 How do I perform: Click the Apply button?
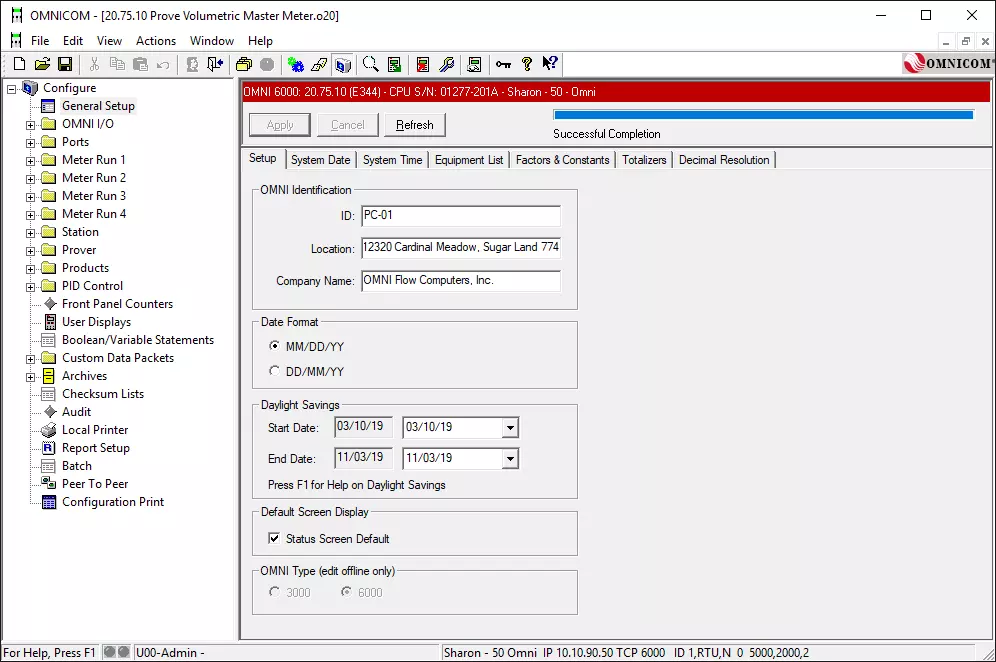pos(279,125)
